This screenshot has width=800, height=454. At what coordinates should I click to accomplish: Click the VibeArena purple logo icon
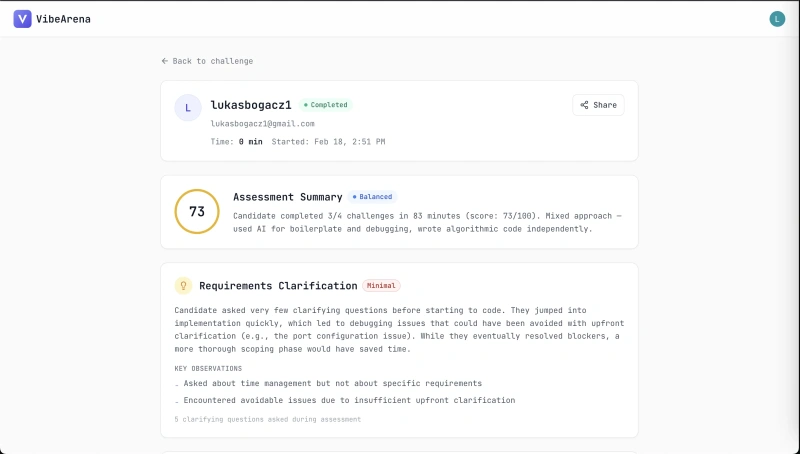pyautogui.click(x=22, y=19)
